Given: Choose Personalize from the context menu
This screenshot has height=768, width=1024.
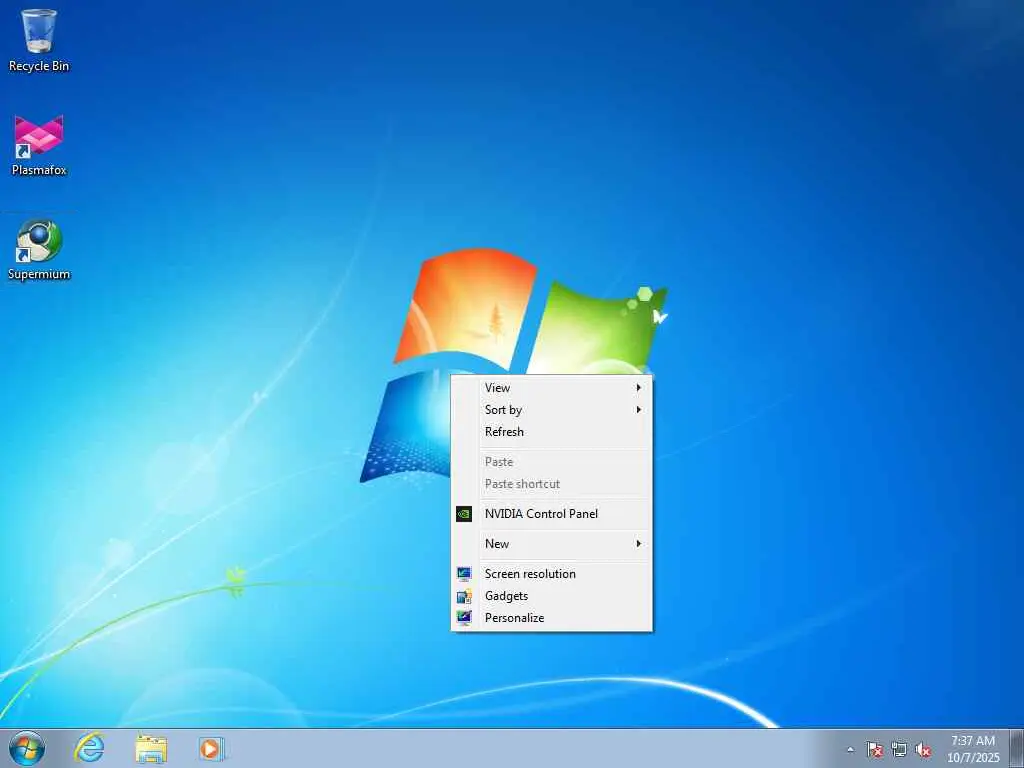Looking at the screenshot, I should tap(551, 618).
